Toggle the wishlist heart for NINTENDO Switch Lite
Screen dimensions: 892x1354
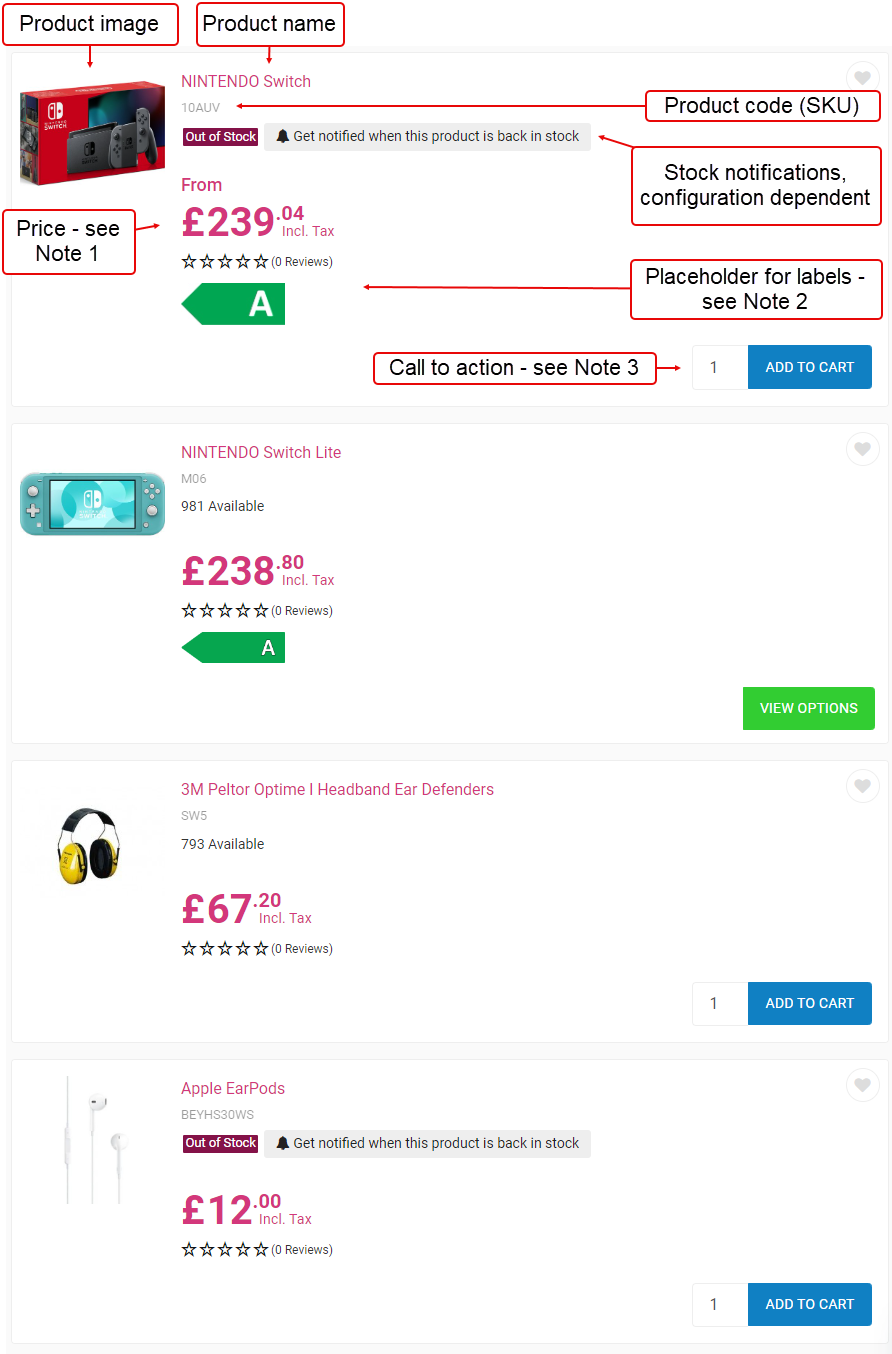[862, 449]
